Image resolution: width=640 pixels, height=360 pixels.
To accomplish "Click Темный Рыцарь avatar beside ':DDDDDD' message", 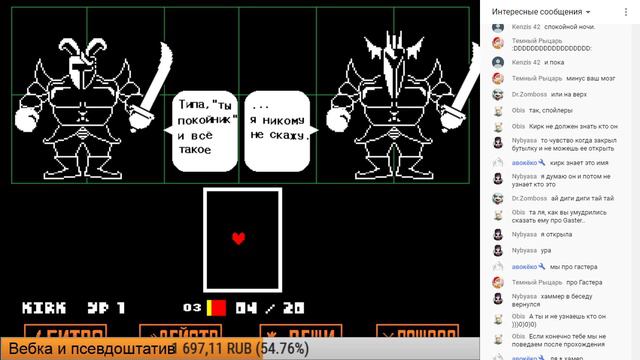I will [498, 42].
